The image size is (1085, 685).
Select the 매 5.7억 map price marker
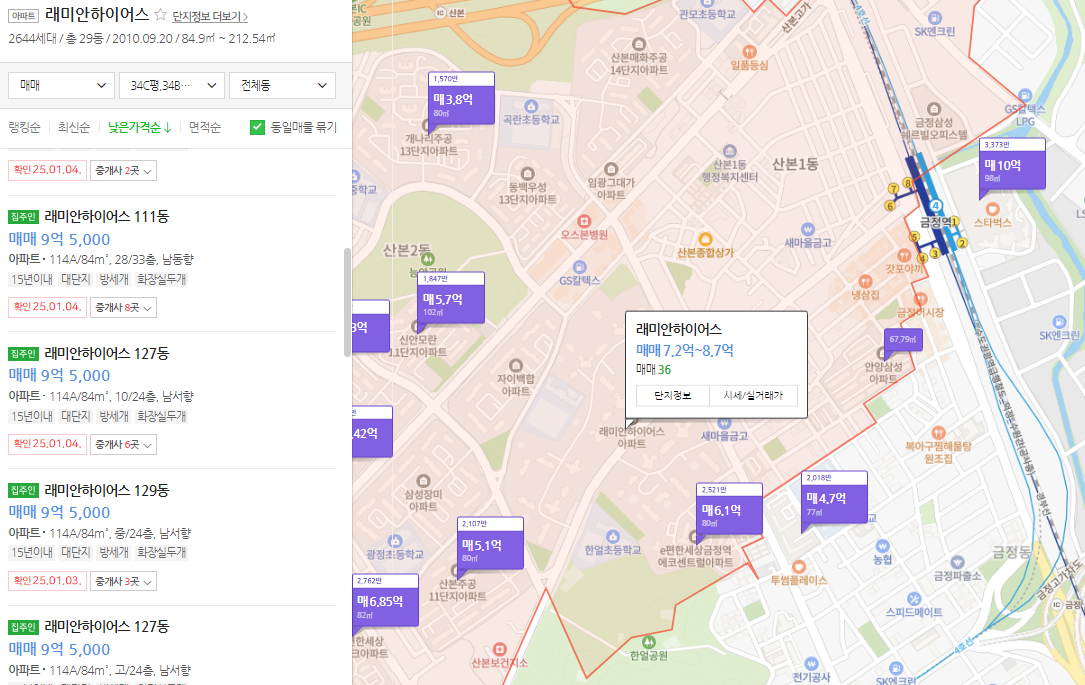450,299
